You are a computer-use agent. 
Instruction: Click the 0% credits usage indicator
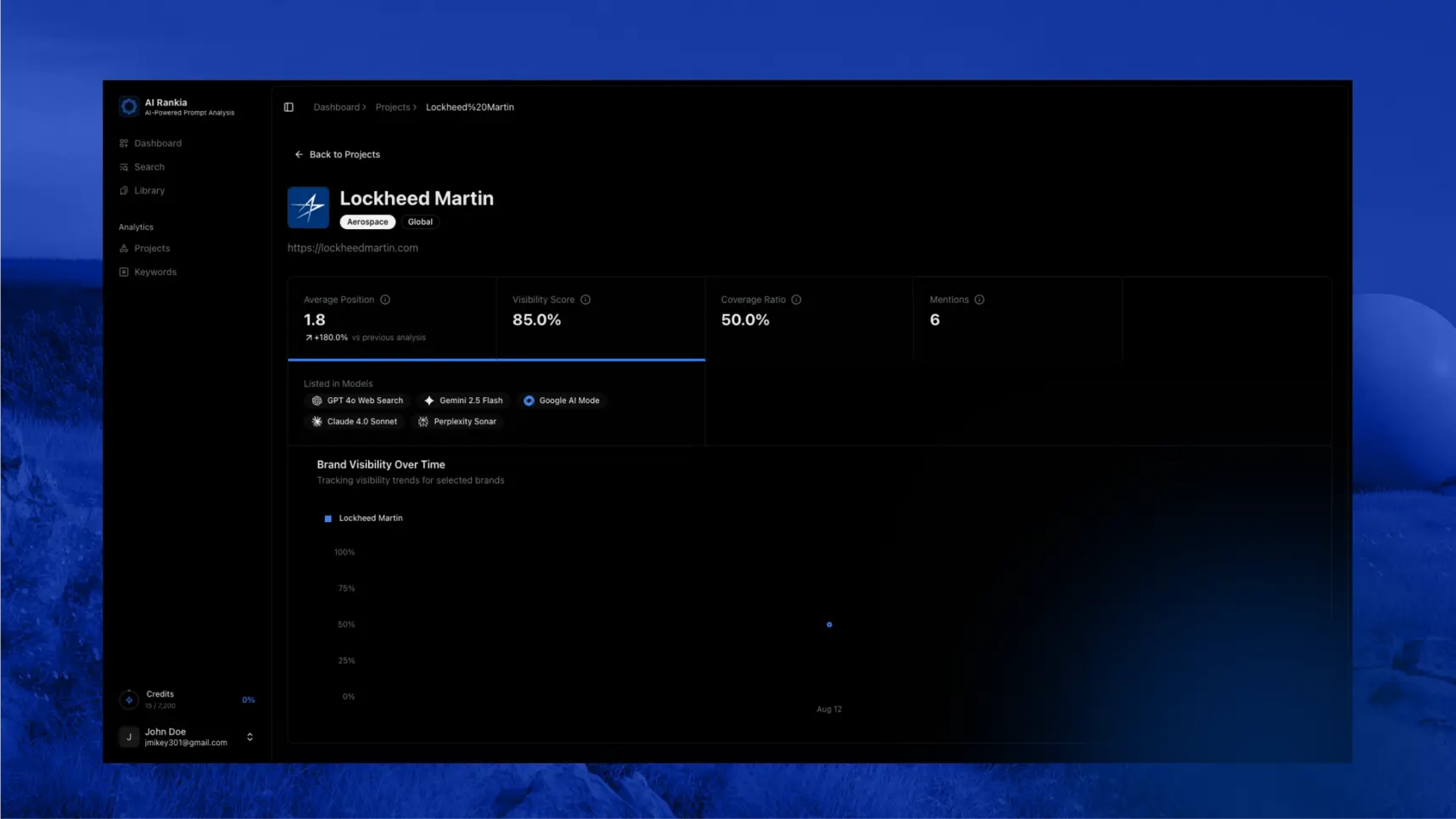(248, 699)
